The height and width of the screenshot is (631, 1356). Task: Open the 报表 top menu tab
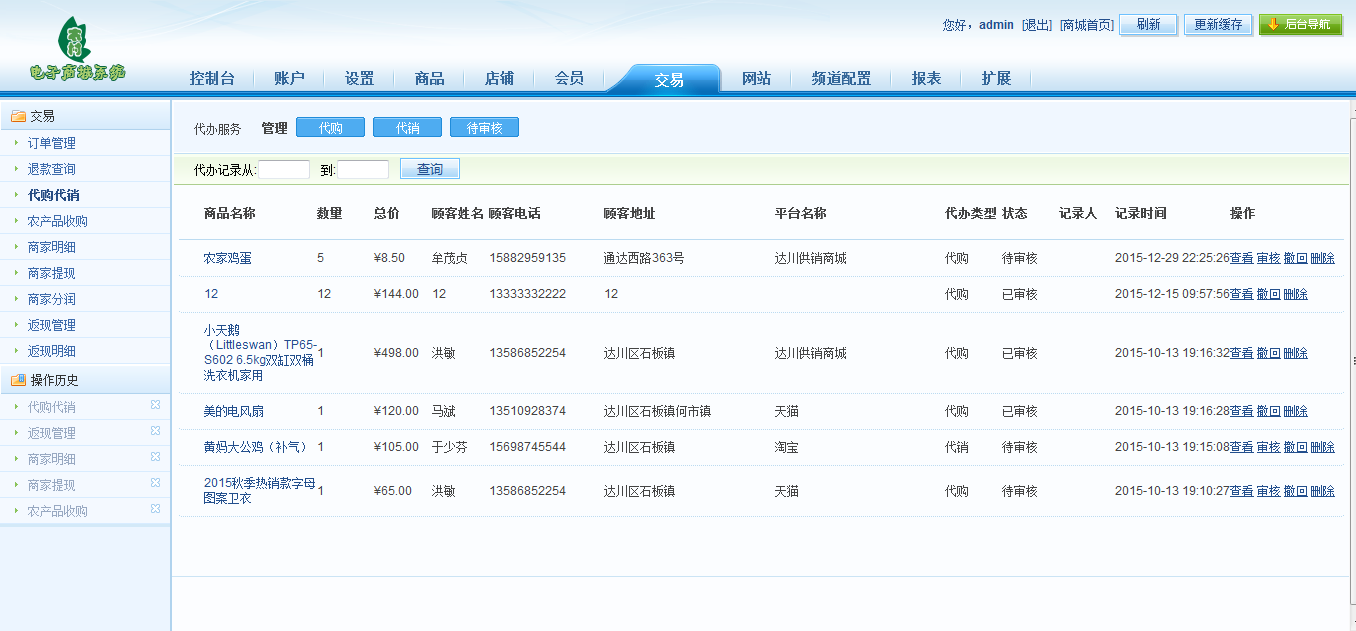[926, 78]
